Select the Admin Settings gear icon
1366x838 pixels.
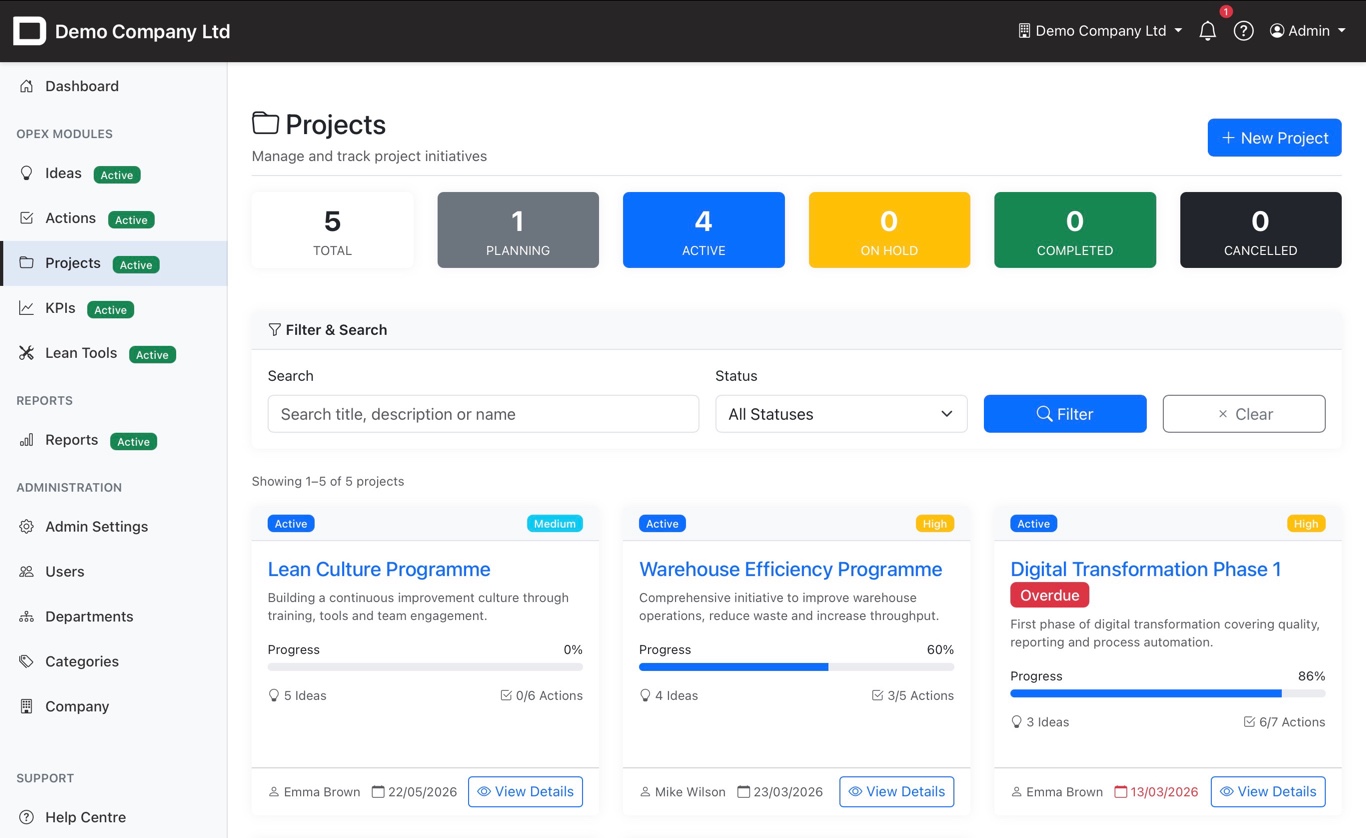(27, 527)
